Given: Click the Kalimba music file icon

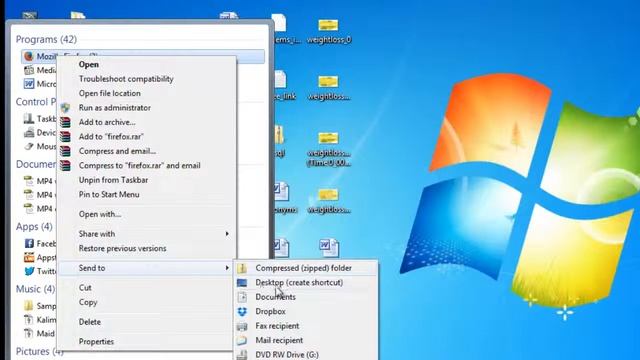Looking at the screenshot, I should click(29, 320).
